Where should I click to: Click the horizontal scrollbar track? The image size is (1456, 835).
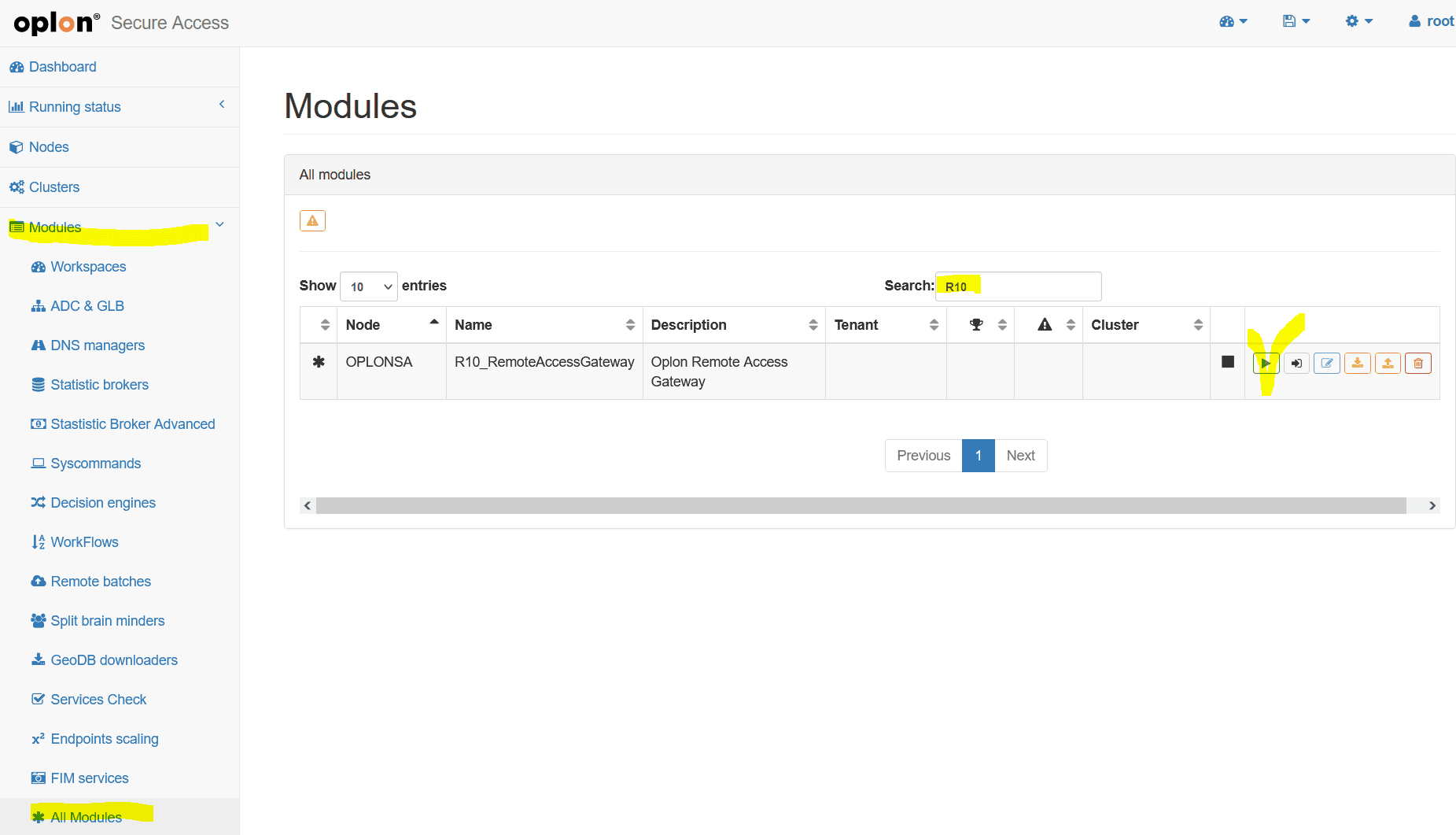(x=861, y=505)
